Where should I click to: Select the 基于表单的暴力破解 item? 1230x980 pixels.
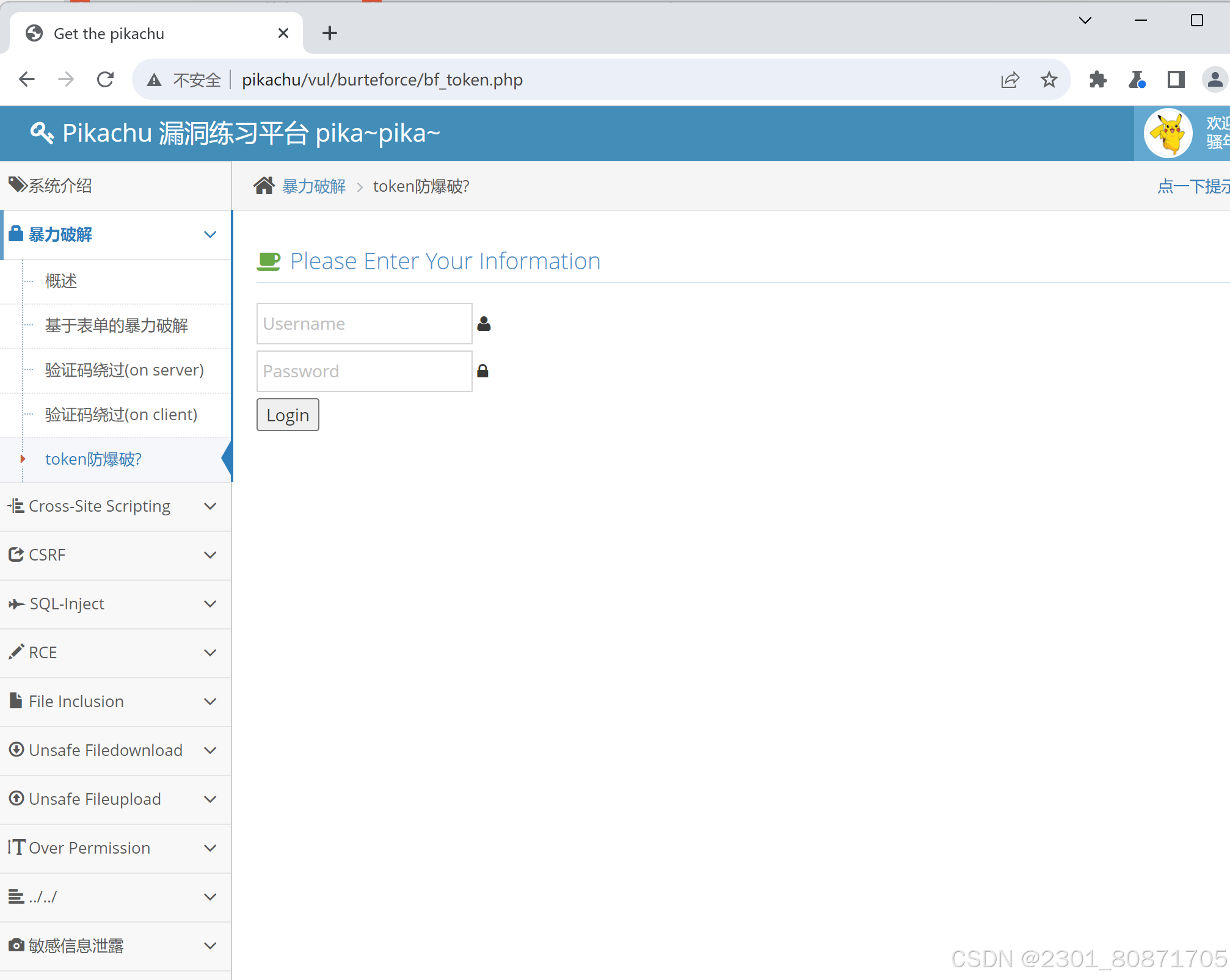[x=117, y=325]
